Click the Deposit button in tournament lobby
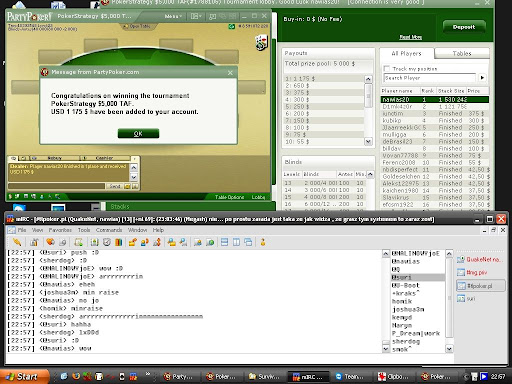Screen dimensions: 512x384 point(464,27)
